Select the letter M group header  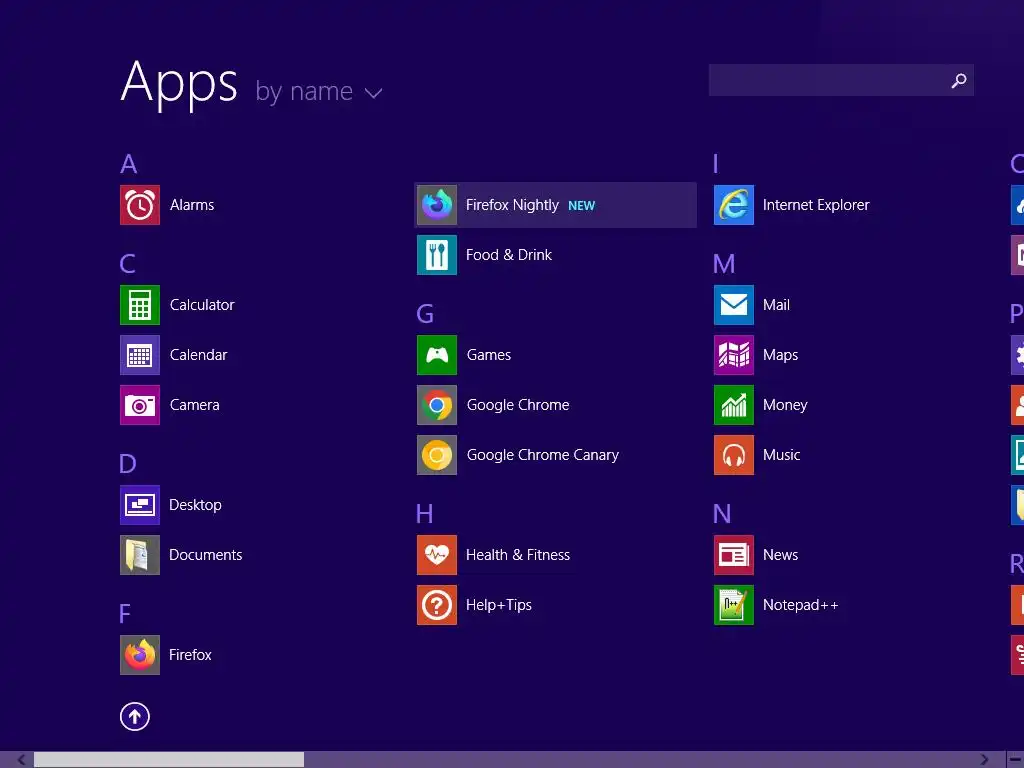pyautogui.click(x=724, y=264)
